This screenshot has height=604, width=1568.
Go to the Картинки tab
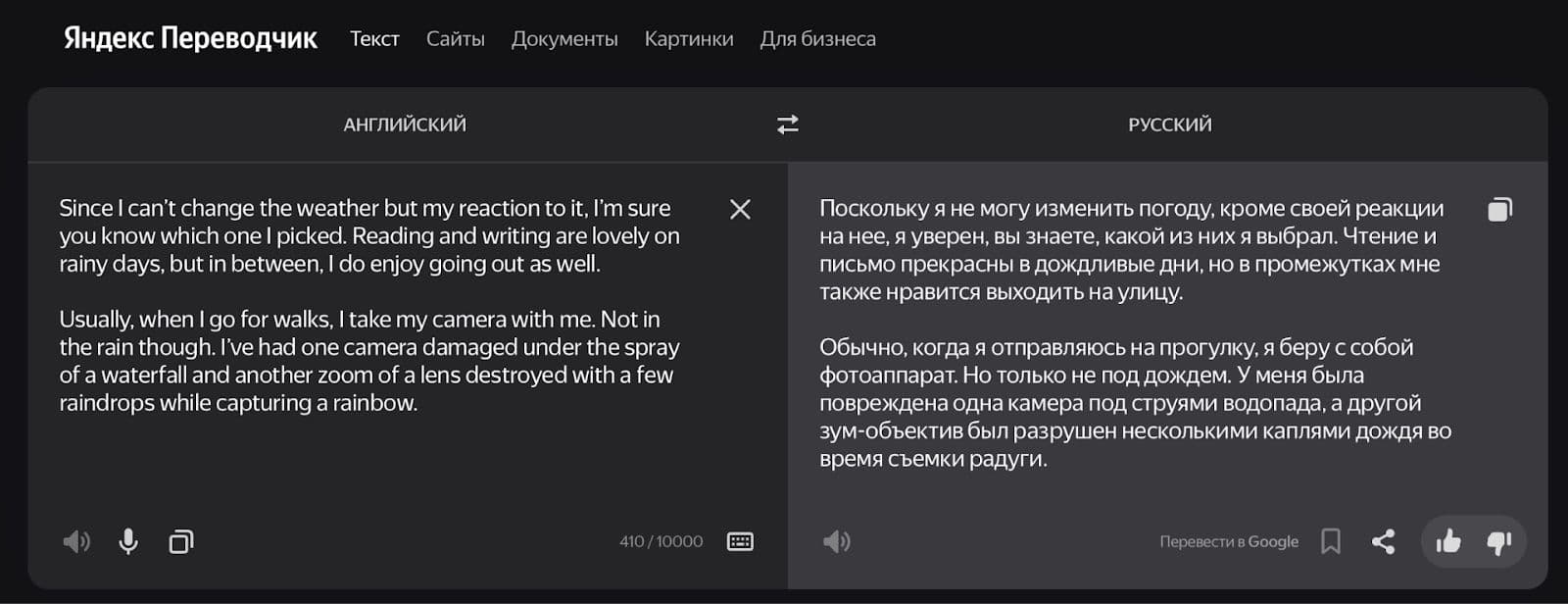[x=689, y=39]
